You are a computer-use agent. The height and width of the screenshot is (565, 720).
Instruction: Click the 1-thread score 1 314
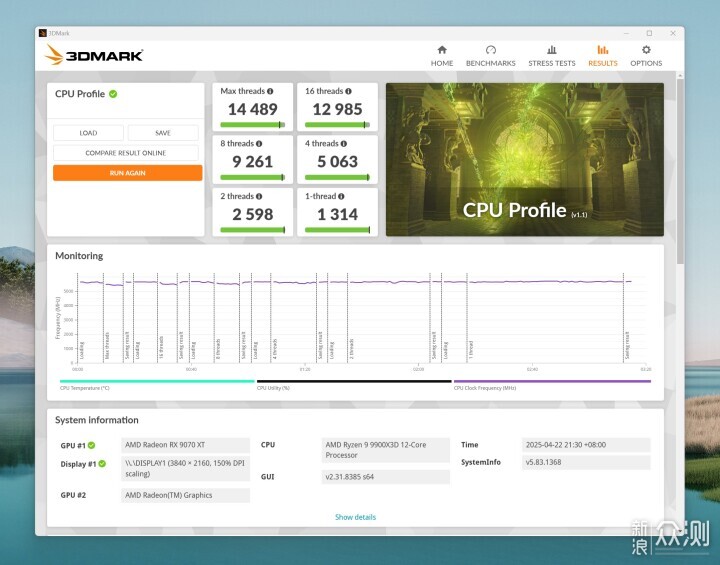tap(337, 215)
